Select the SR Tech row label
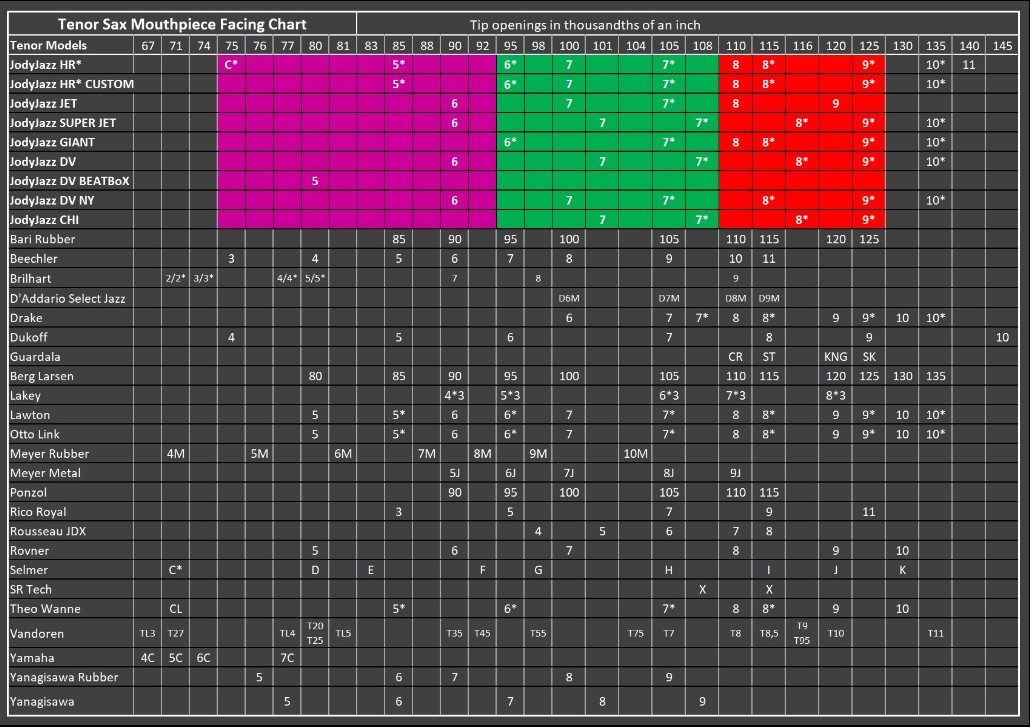The width and height of the screenshot is (1030, 727). [31, 590]
